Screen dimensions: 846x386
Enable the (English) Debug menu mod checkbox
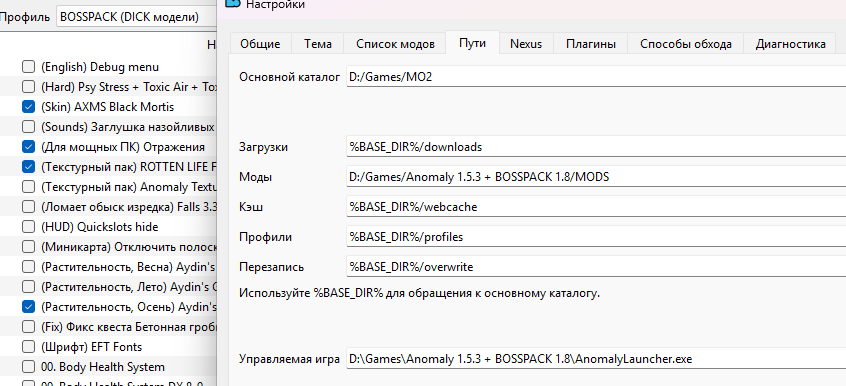click(28, 67)
